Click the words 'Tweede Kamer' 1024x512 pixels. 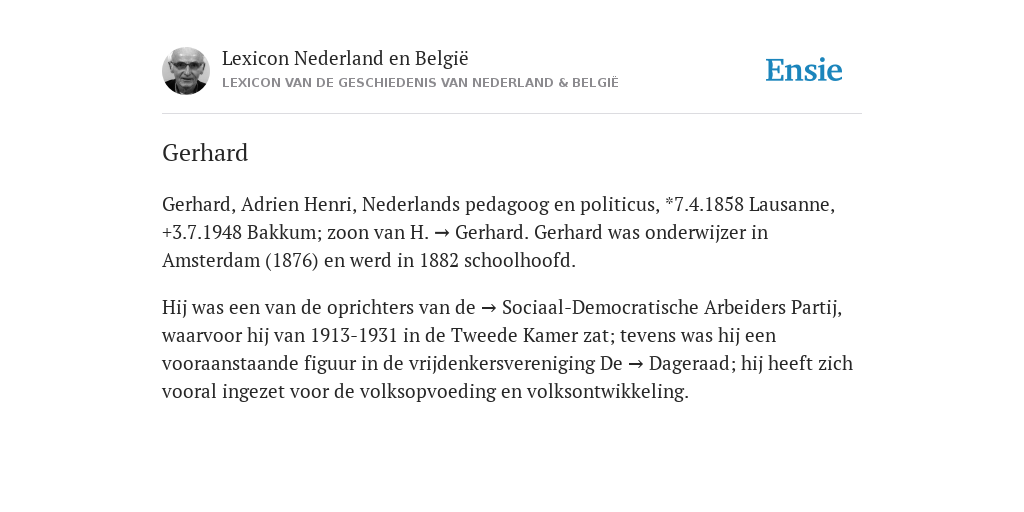tap(510, 336)
